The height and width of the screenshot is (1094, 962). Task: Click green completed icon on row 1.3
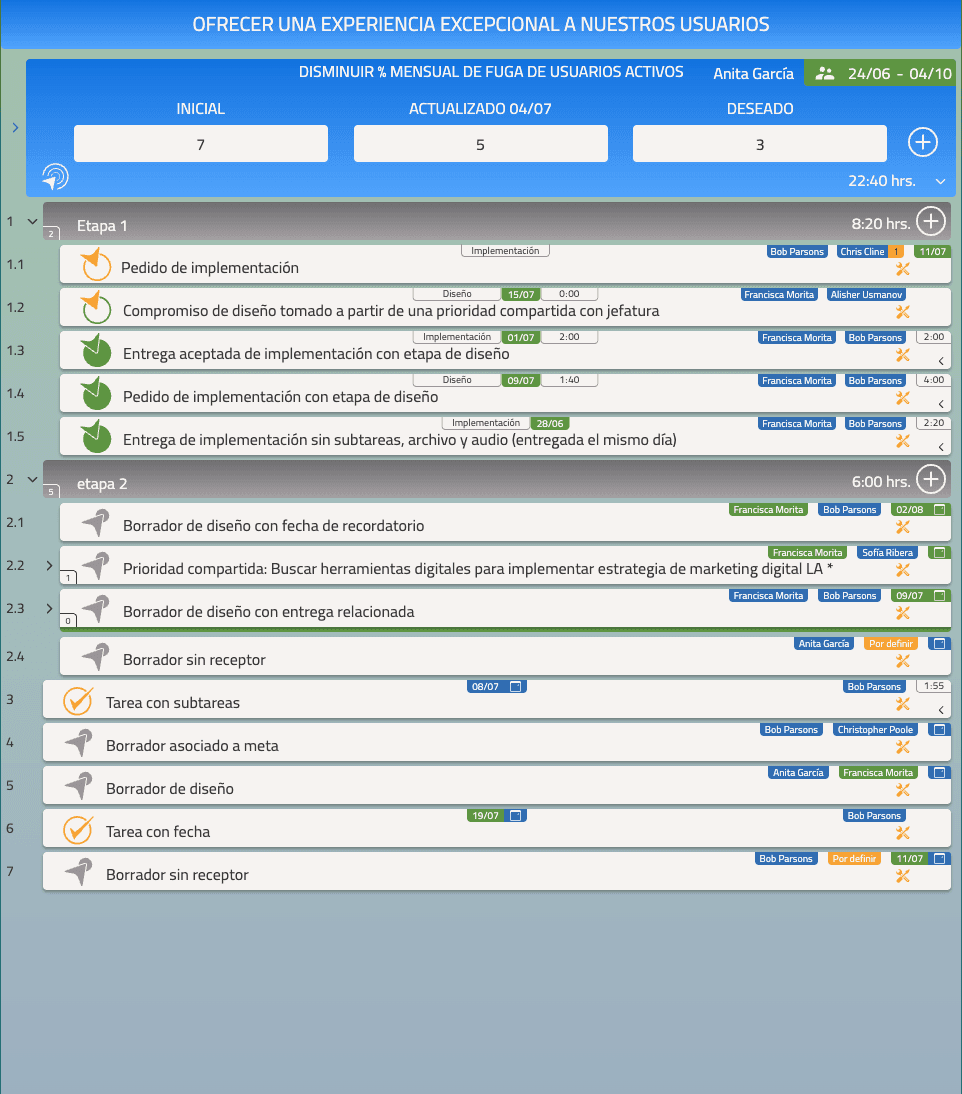[96, 350]
